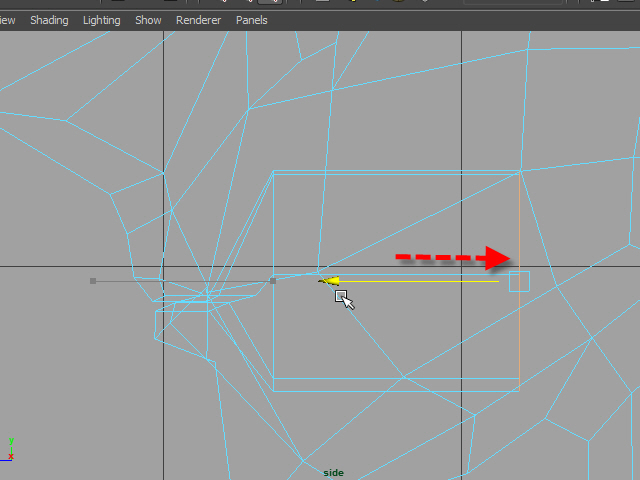Click the "side" camera label in the viewport

click(x=333, y=473)
